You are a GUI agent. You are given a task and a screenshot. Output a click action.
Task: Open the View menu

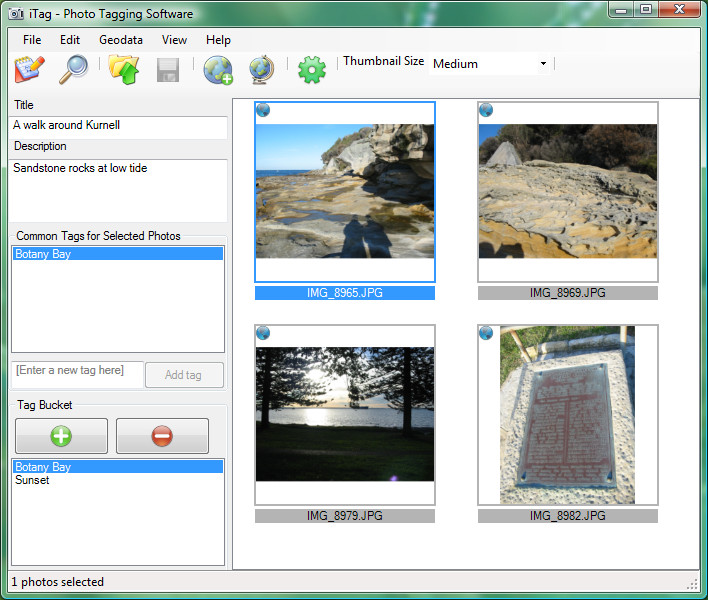174,40
